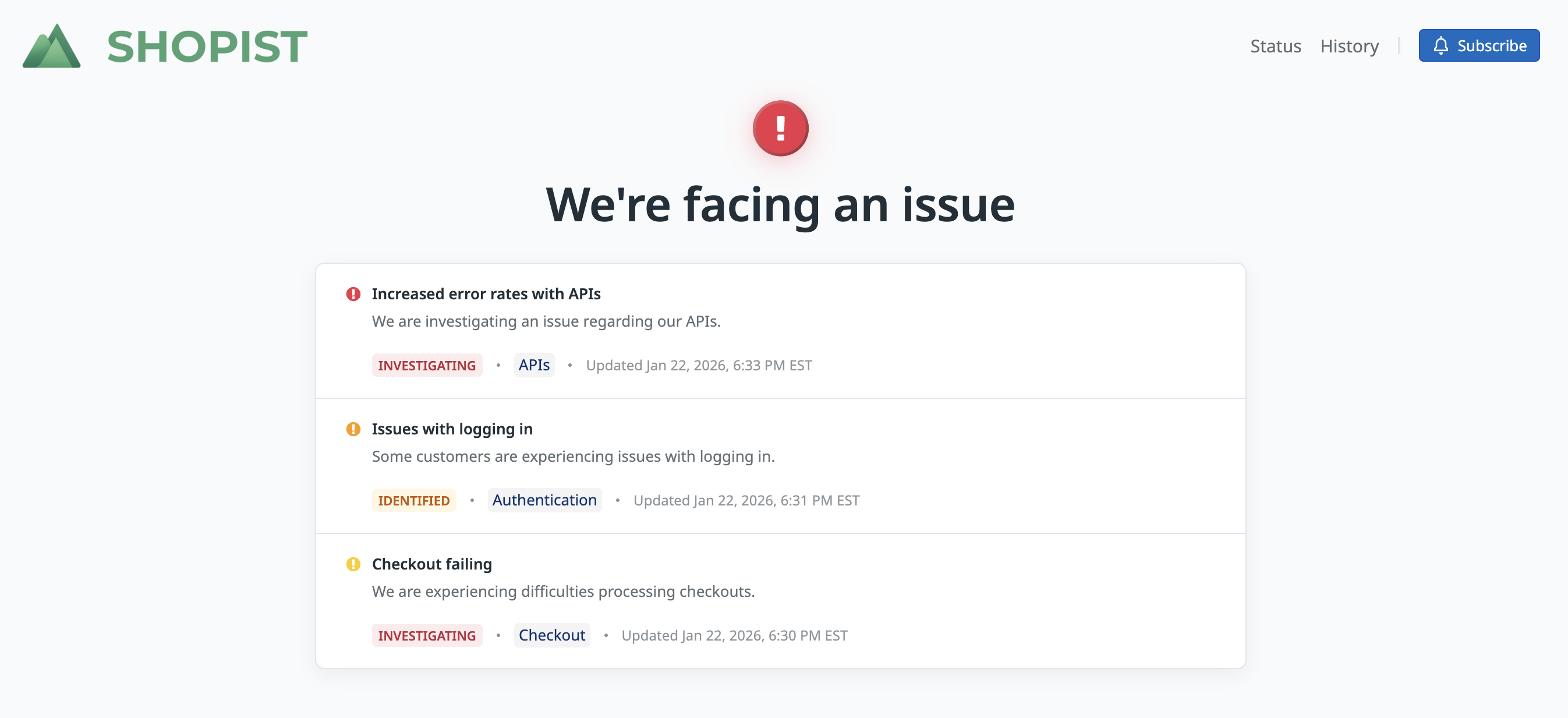Click the orange icon beside logging in incident
The height and width of the screenshot is (718, 1568).
coord(353,429)
